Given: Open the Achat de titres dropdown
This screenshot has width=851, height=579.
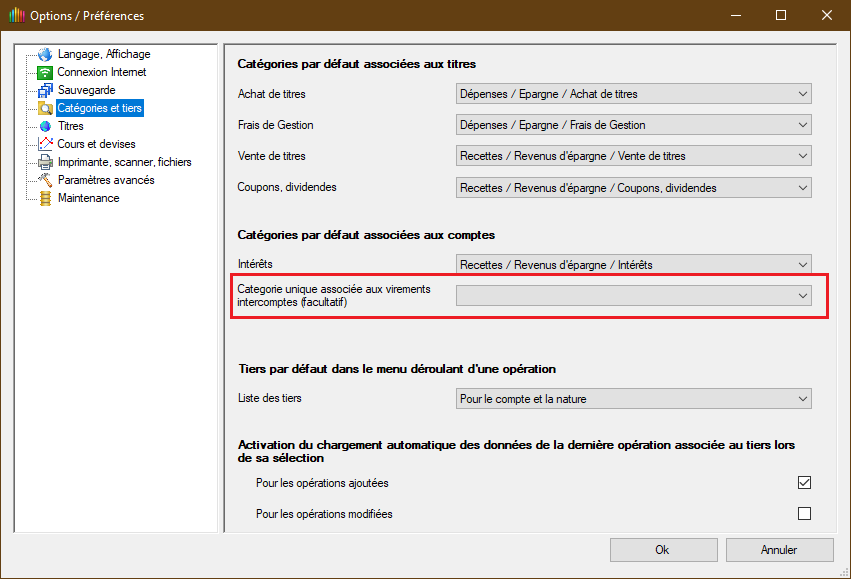Looking at the screenshot, I should (633, 94).
